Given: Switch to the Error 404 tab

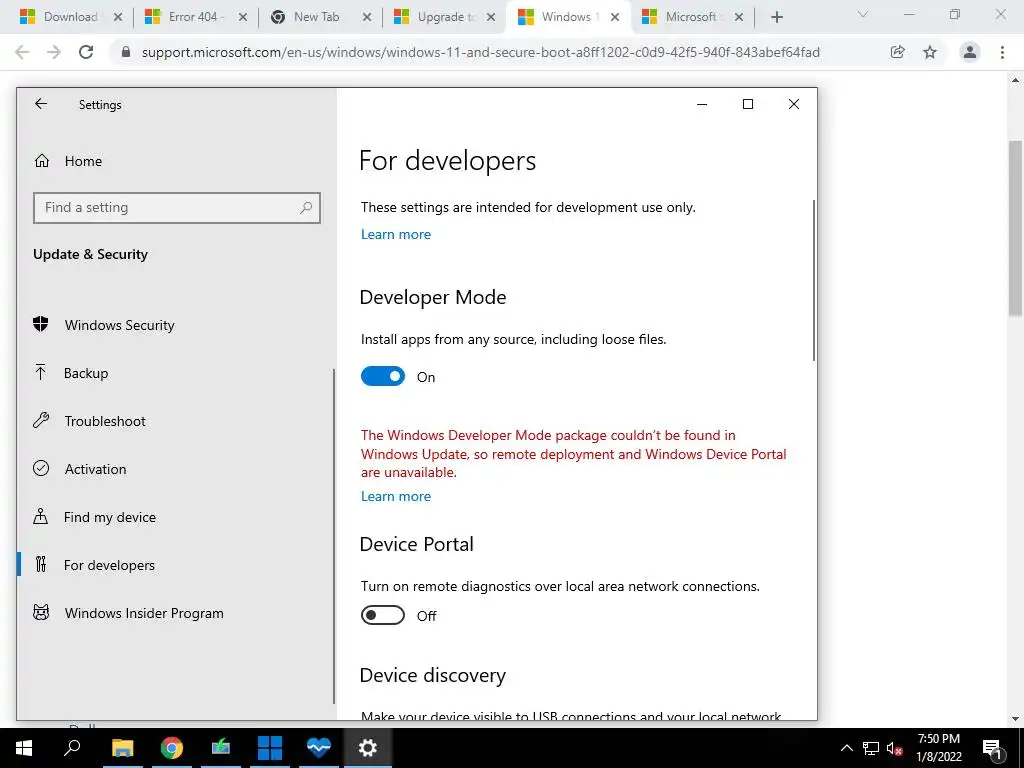Looking at the screenshot, I should (x=185, y=17).
